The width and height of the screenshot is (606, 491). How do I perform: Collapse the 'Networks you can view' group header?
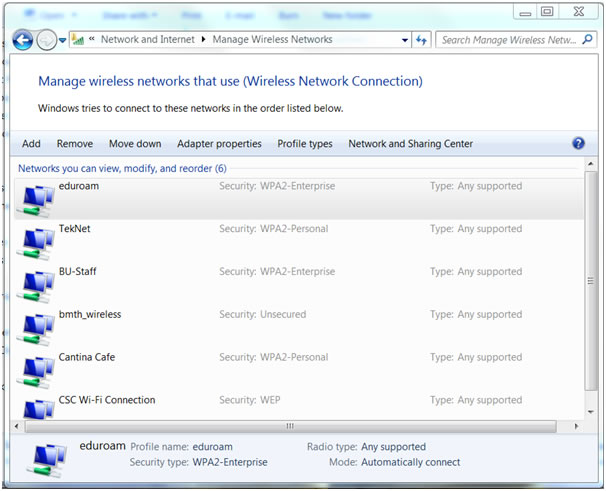[x=122, y=169]
